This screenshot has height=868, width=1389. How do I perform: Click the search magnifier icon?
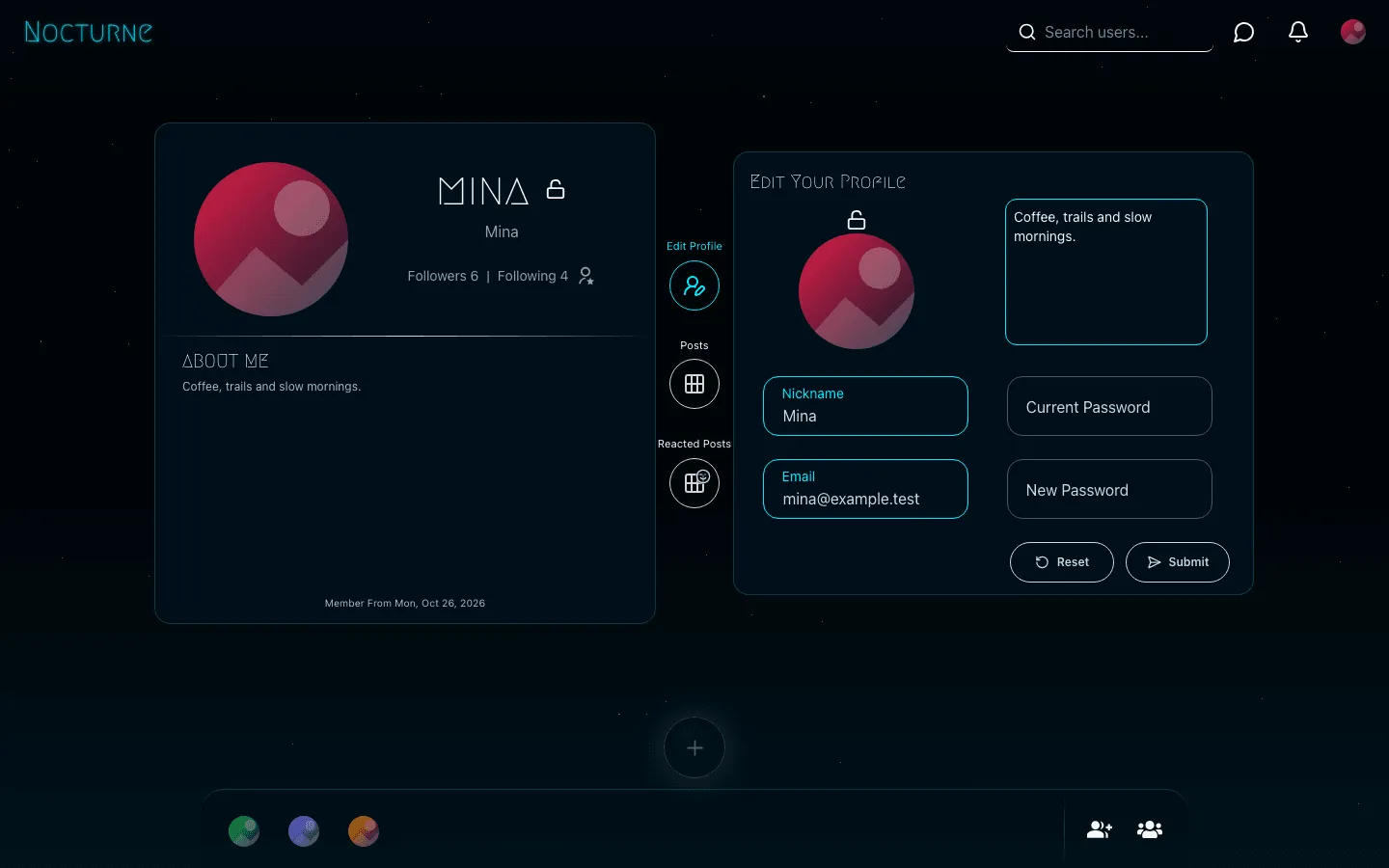coord(1027,32)
